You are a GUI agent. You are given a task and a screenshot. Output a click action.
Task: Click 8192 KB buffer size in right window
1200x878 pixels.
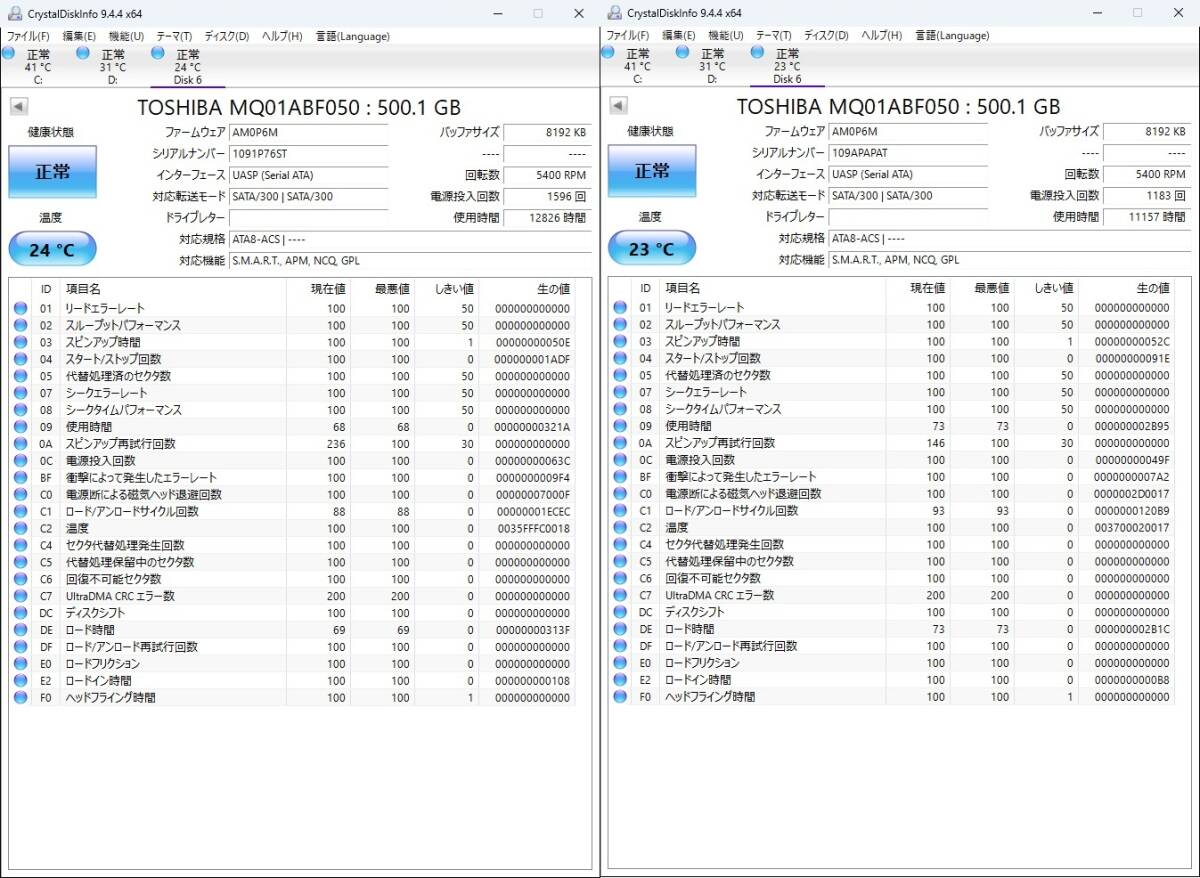point(1147,132)
